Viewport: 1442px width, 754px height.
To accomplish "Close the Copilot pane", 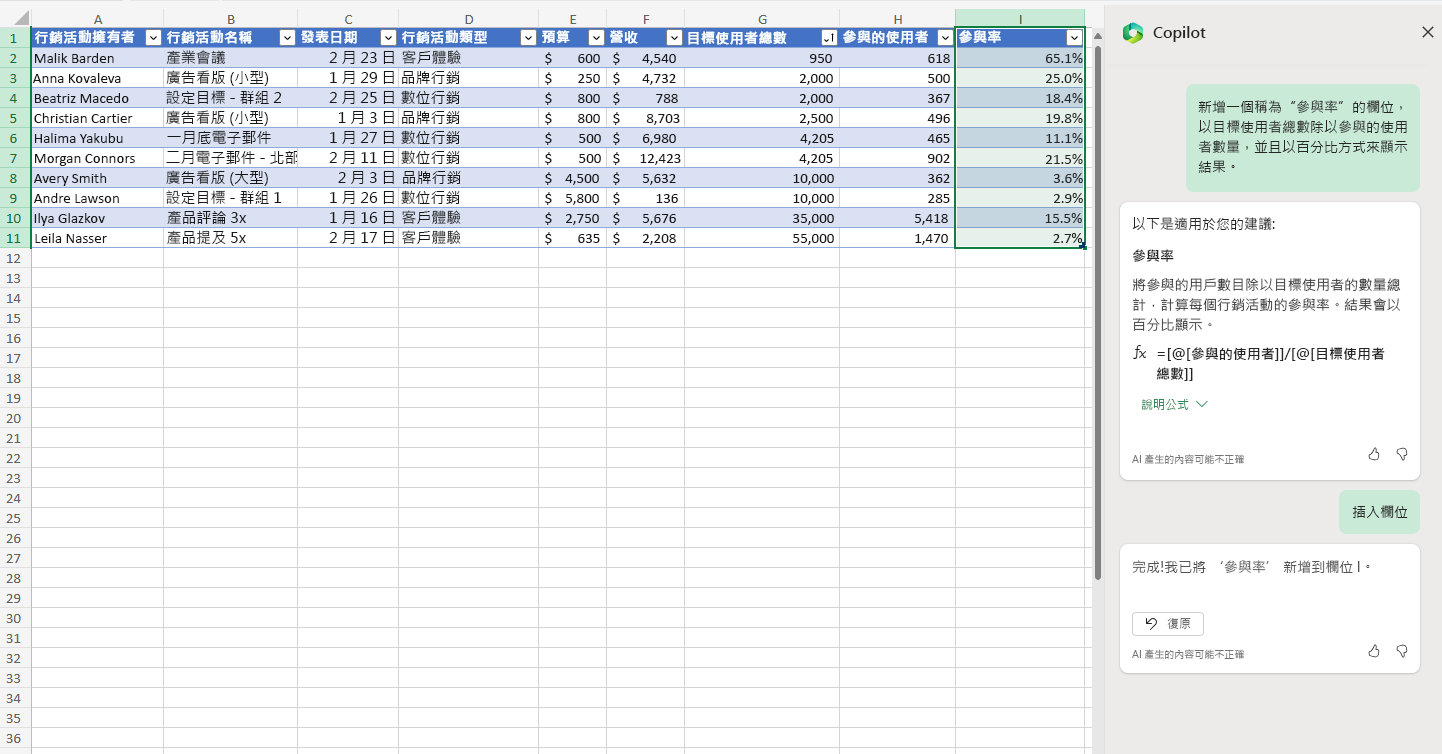I will (1427, 32).
